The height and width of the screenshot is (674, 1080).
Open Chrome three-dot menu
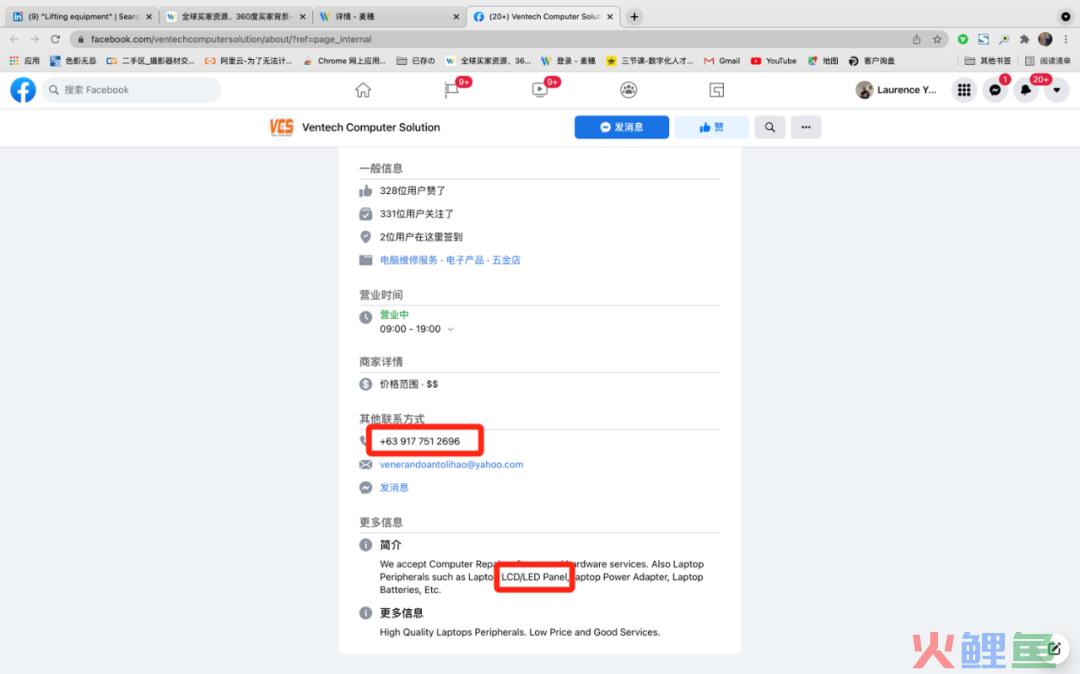pyautogui.click(x=1066, y=39)
